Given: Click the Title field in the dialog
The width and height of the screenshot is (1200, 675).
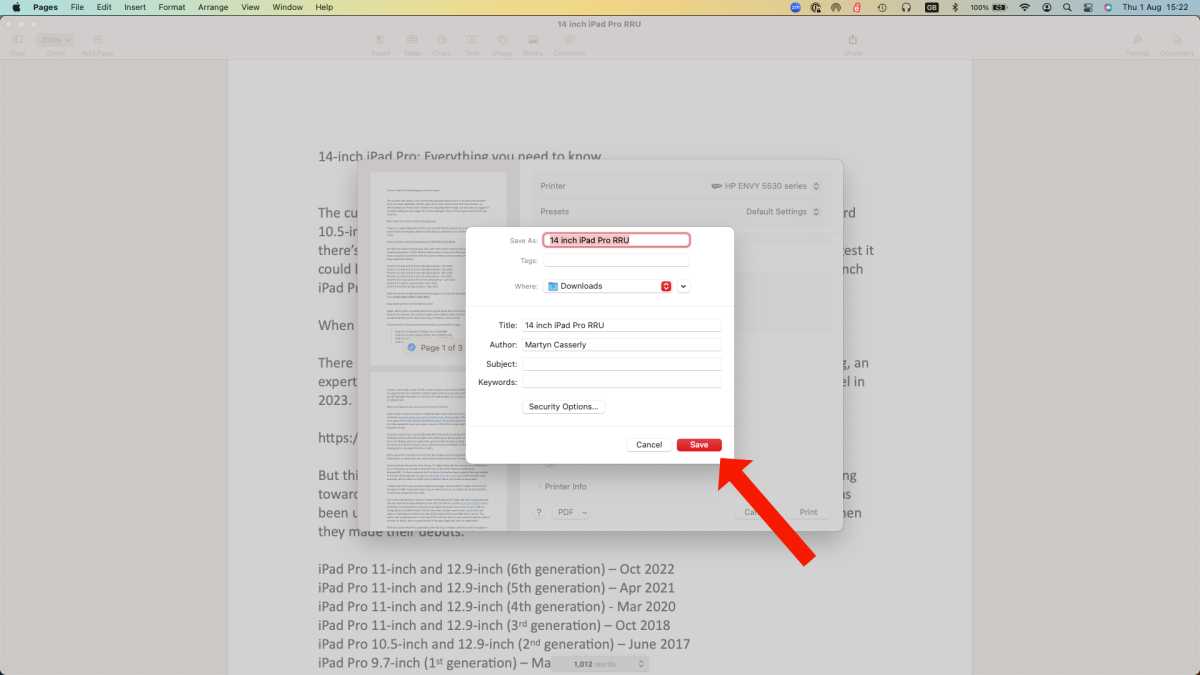Looking at the screenshot, I should 621,325.
